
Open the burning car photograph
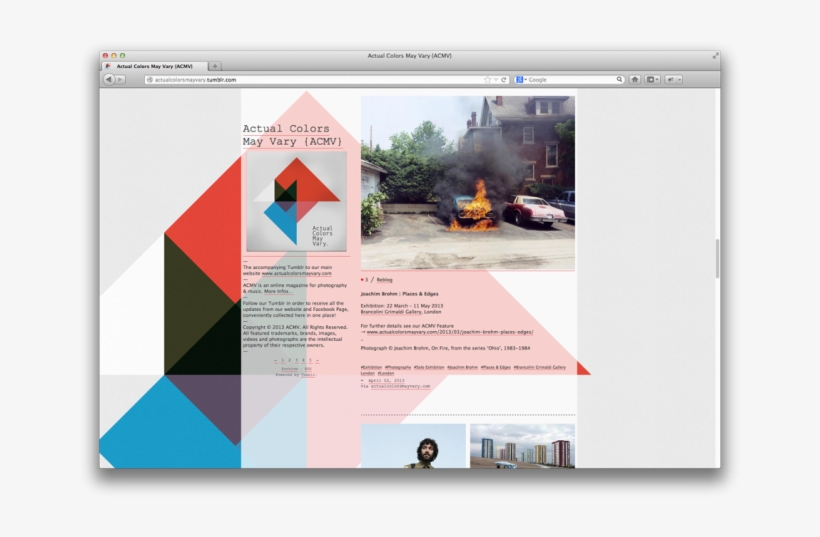point(467,182)
